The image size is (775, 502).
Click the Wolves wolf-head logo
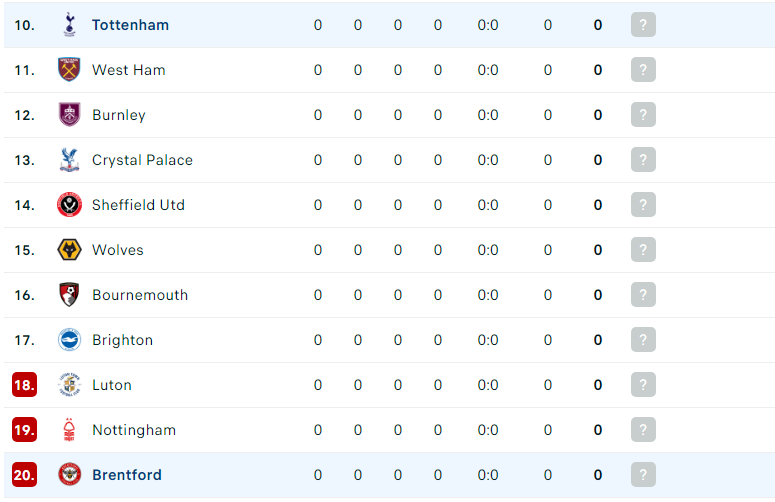(69, 250)
